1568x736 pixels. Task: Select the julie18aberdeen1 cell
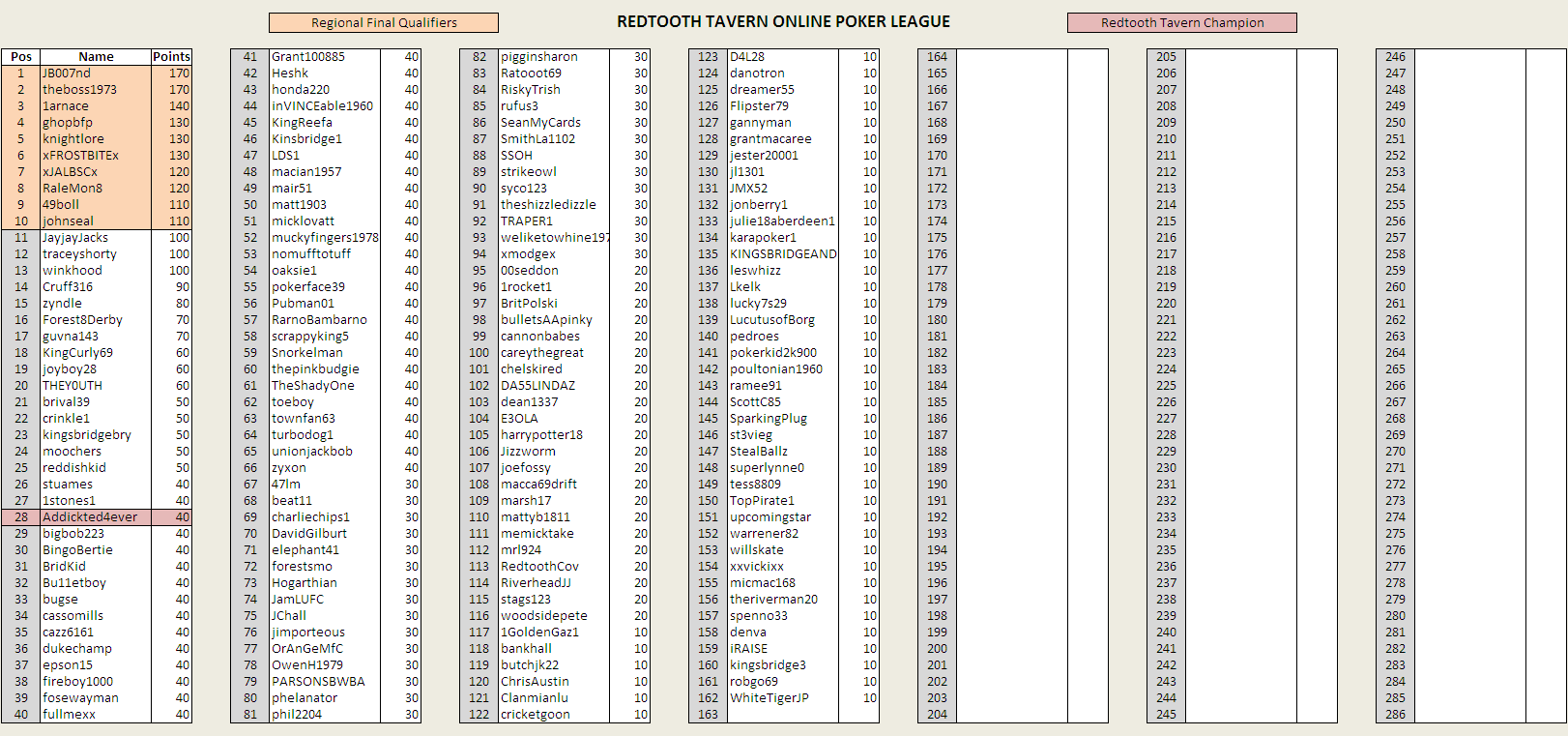pos(783,221)
